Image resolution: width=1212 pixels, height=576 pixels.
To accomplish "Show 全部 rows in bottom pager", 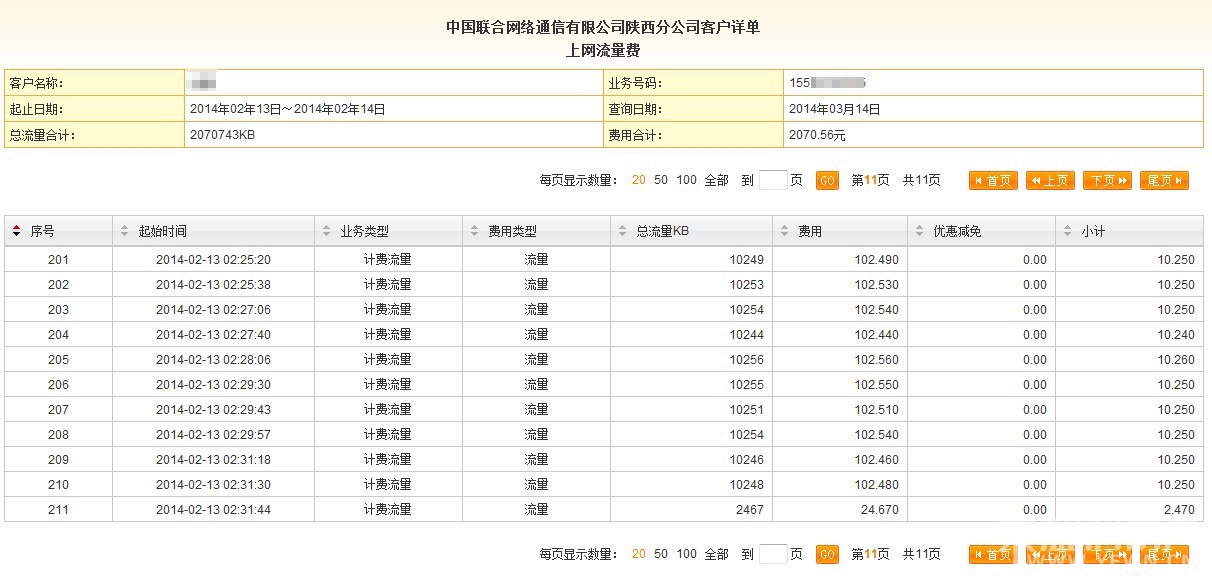I will [717, 554].
